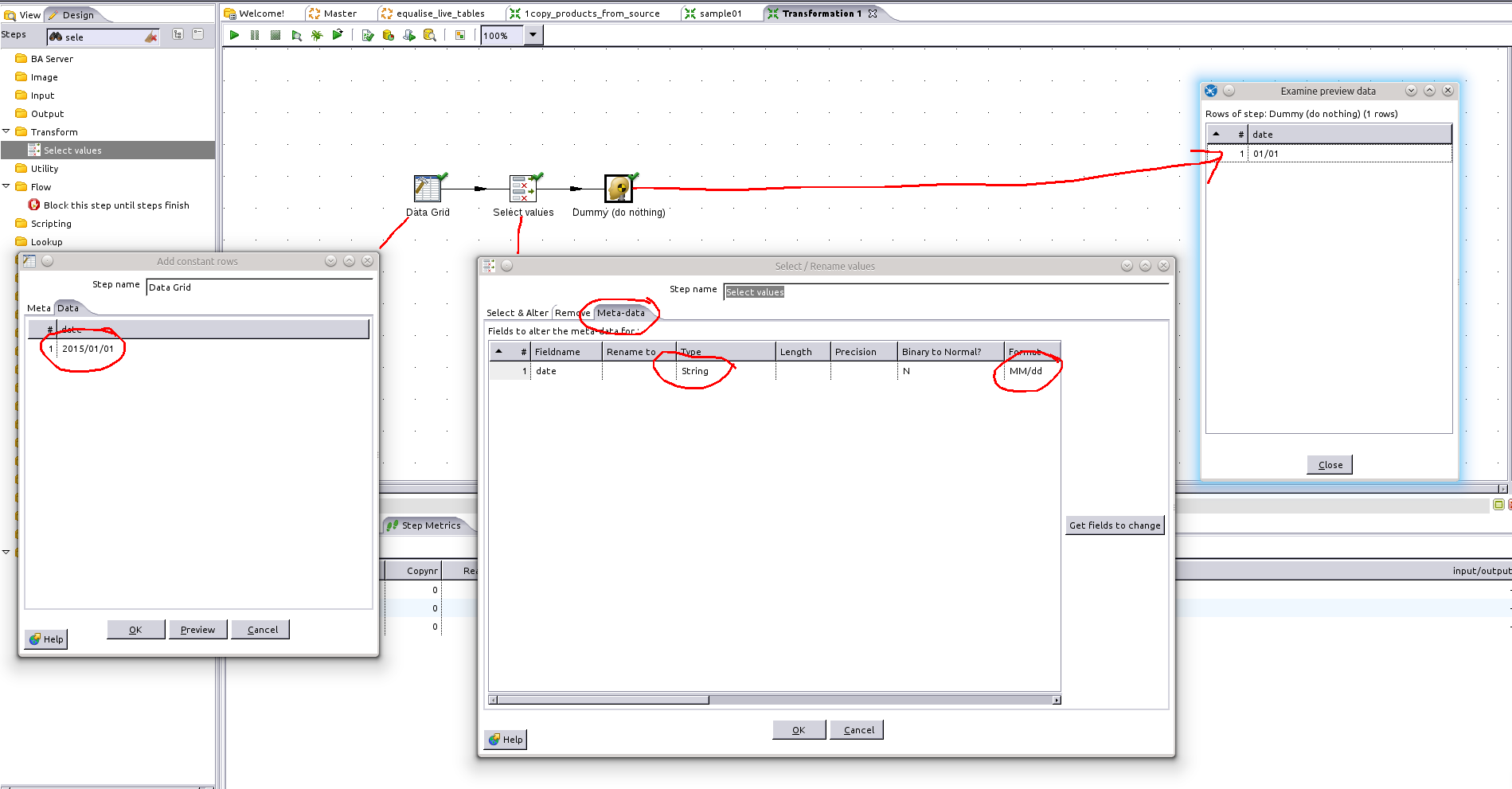The image size is (1512, 789).
Task: Switch to the View tab
Action: pos(23,14)
